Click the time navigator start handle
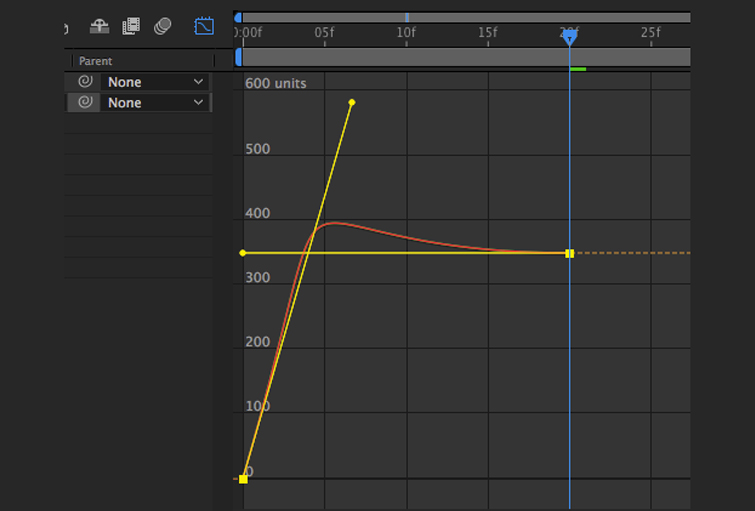Image resolution: width=755 pixels, height=511 pixels. (x=238, y=17)
